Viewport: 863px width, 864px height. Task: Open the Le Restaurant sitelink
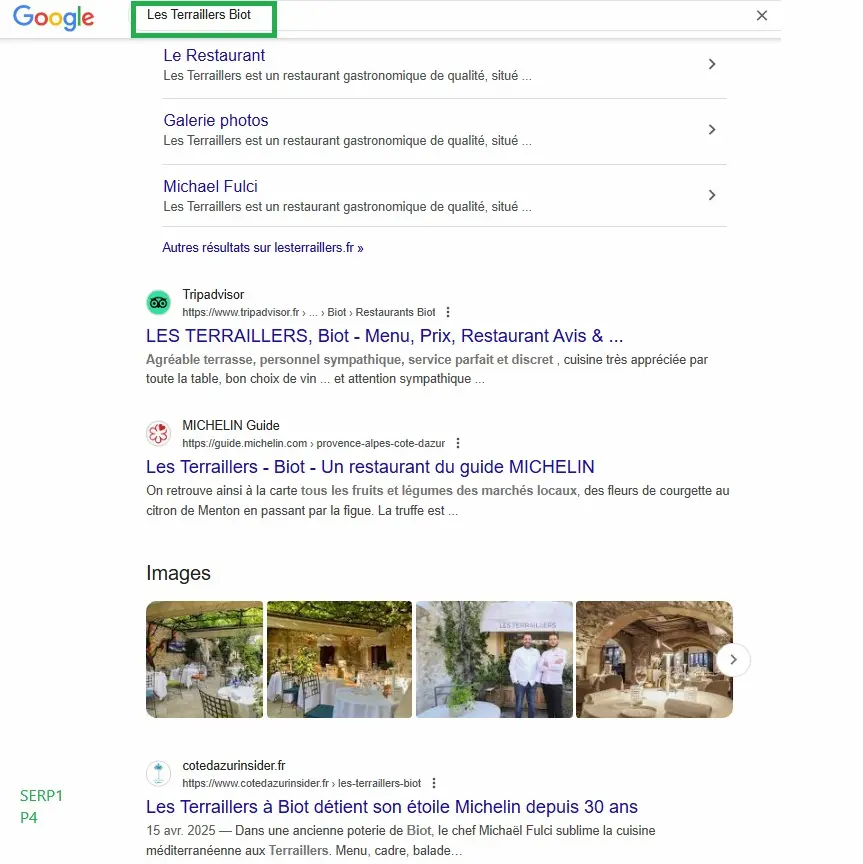[x=214, y=55]
